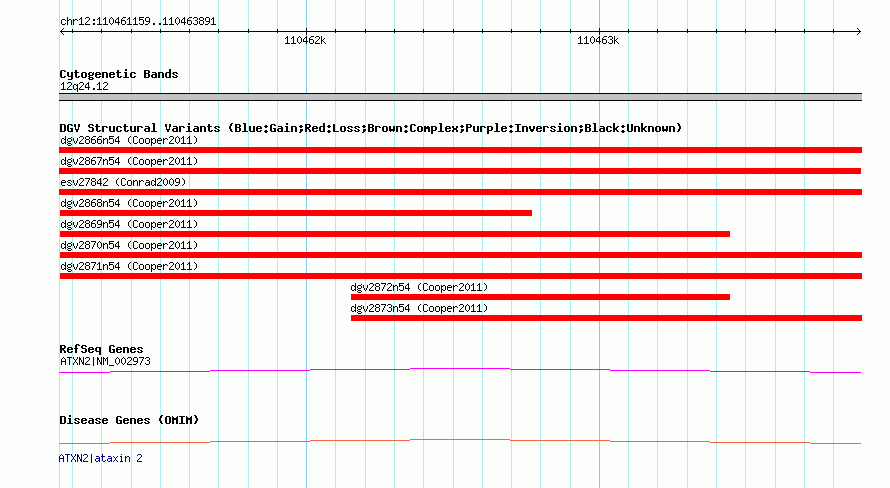890x488 pixels.
Task: Click the dgv2872n54 (Cooper2011) label
Action: (x=419, y=287)
